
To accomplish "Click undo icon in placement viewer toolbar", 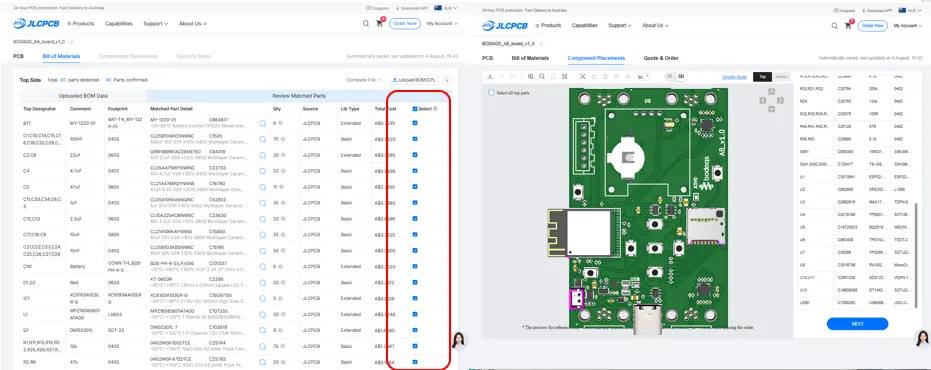I will tap(501, 77).
